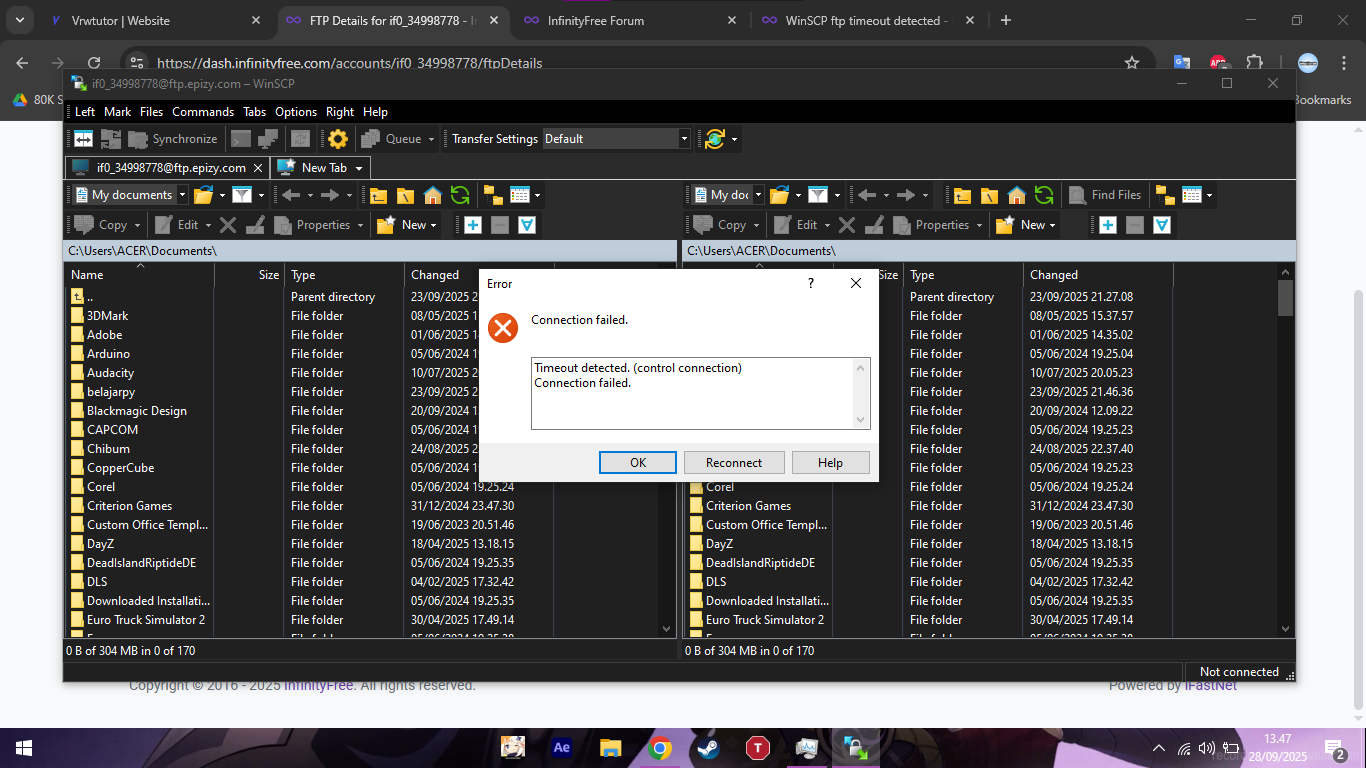Click left panel path C:\Users\ACER\Documents\

point(142,251)
